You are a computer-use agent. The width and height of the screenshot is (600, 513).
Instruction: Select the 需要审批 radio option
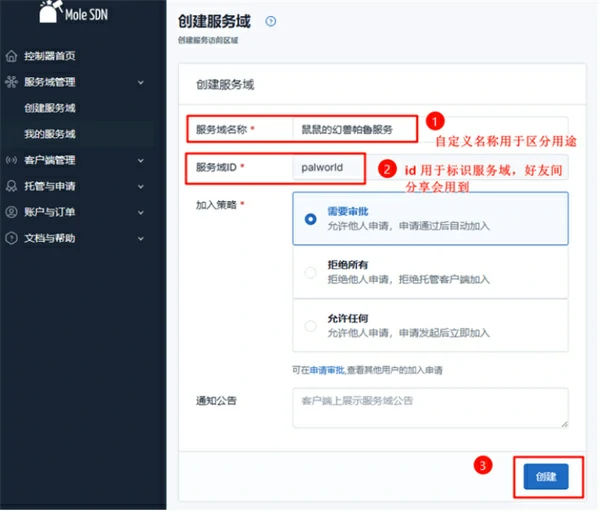(310, 219)
